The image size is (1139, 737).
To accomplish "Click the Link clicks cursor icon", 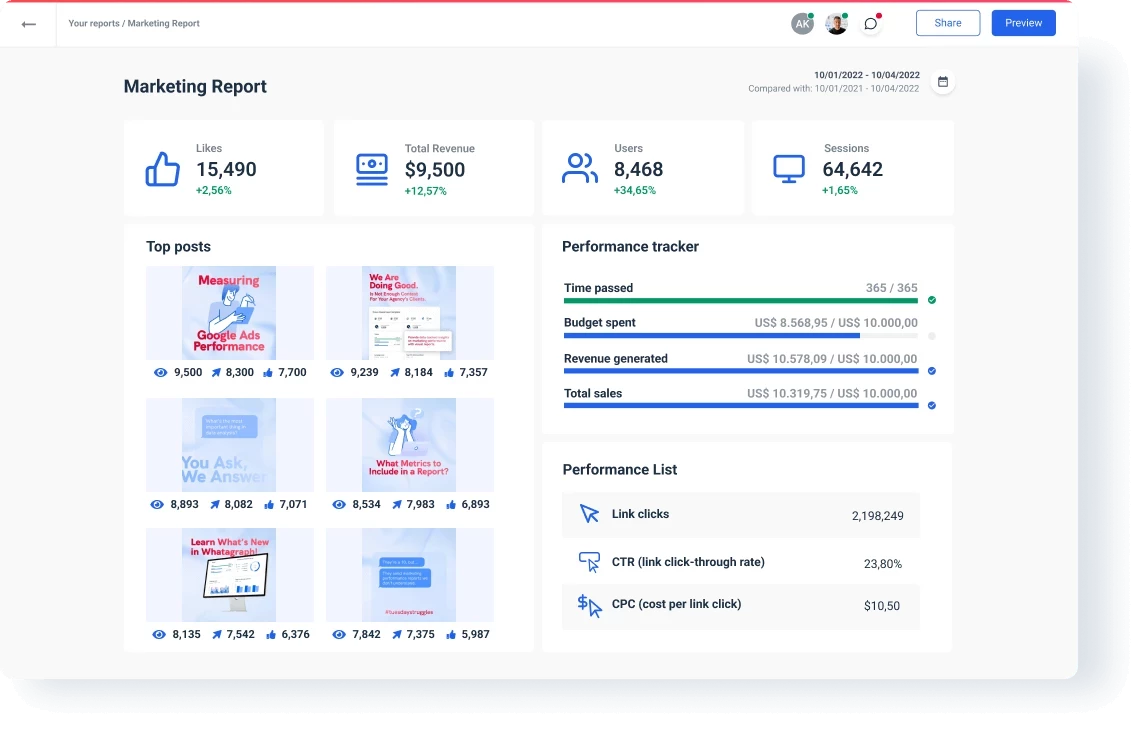I will point(589,514).
